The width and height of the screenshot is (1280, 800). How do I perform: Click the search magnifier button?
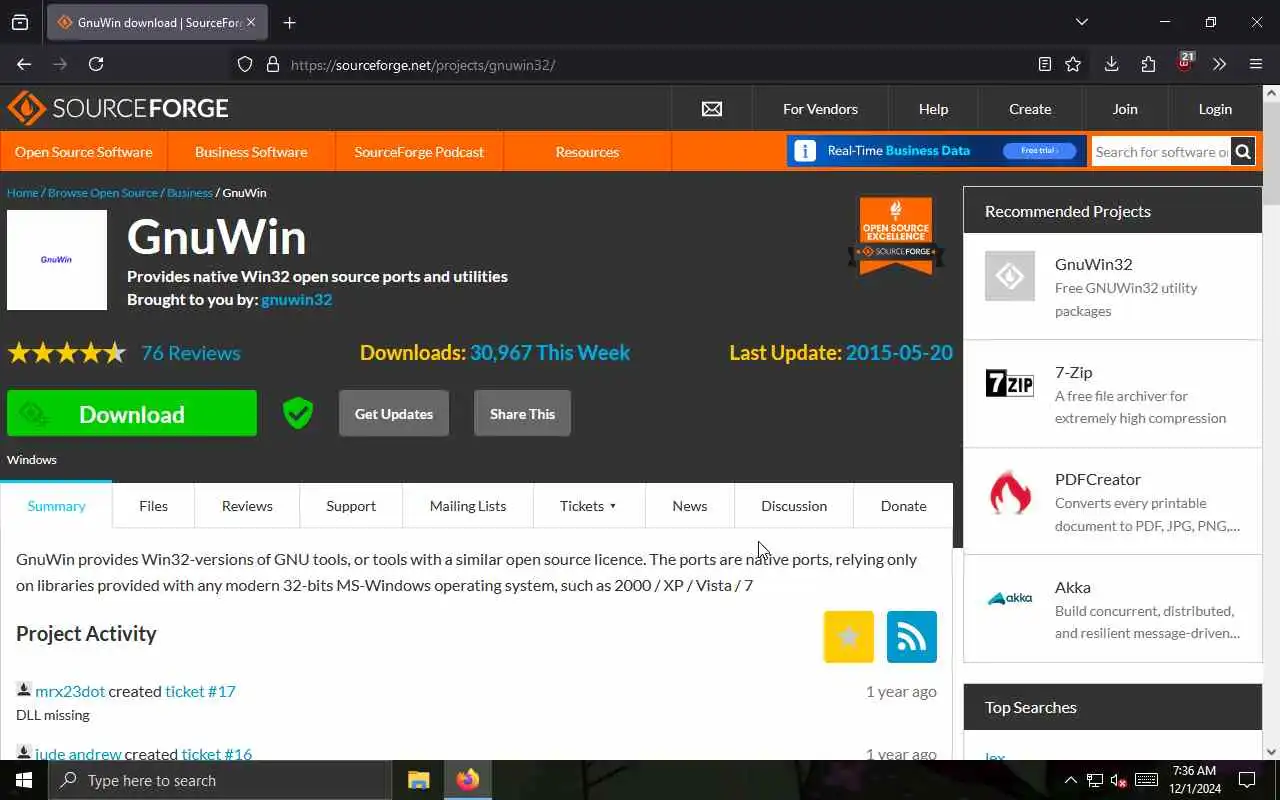click(1243, 152)
